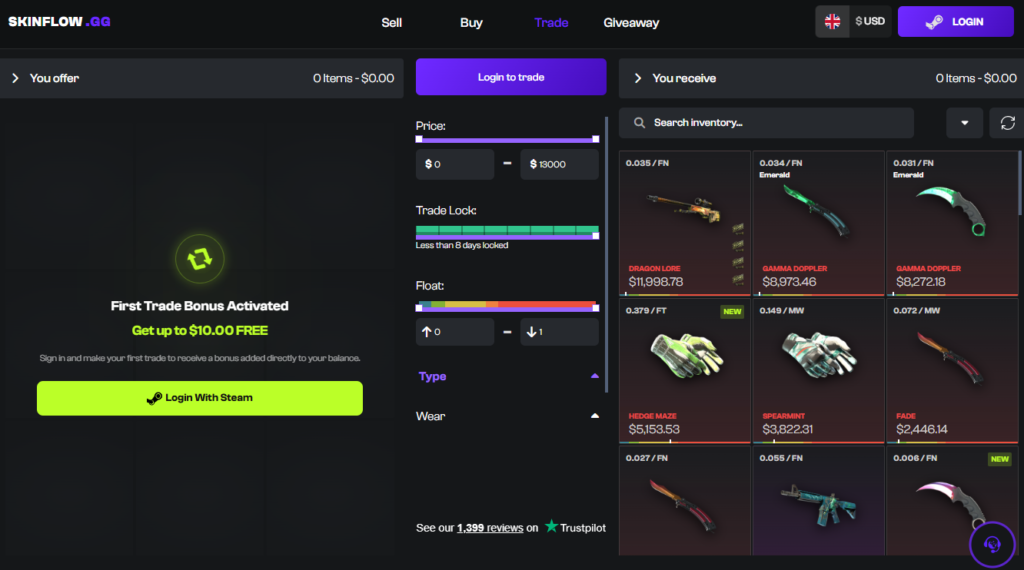Click the search magnifier icon

[x=639, y=123]
